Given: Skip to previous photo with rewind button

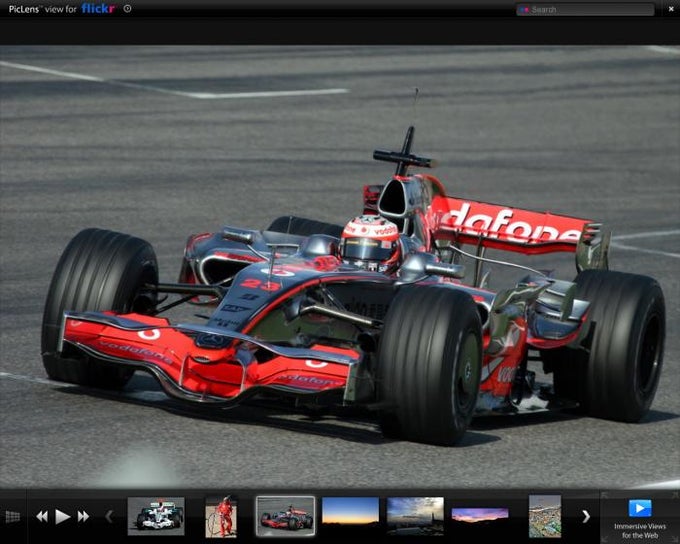Looking at the screenshot, I should tap(42, 517).
